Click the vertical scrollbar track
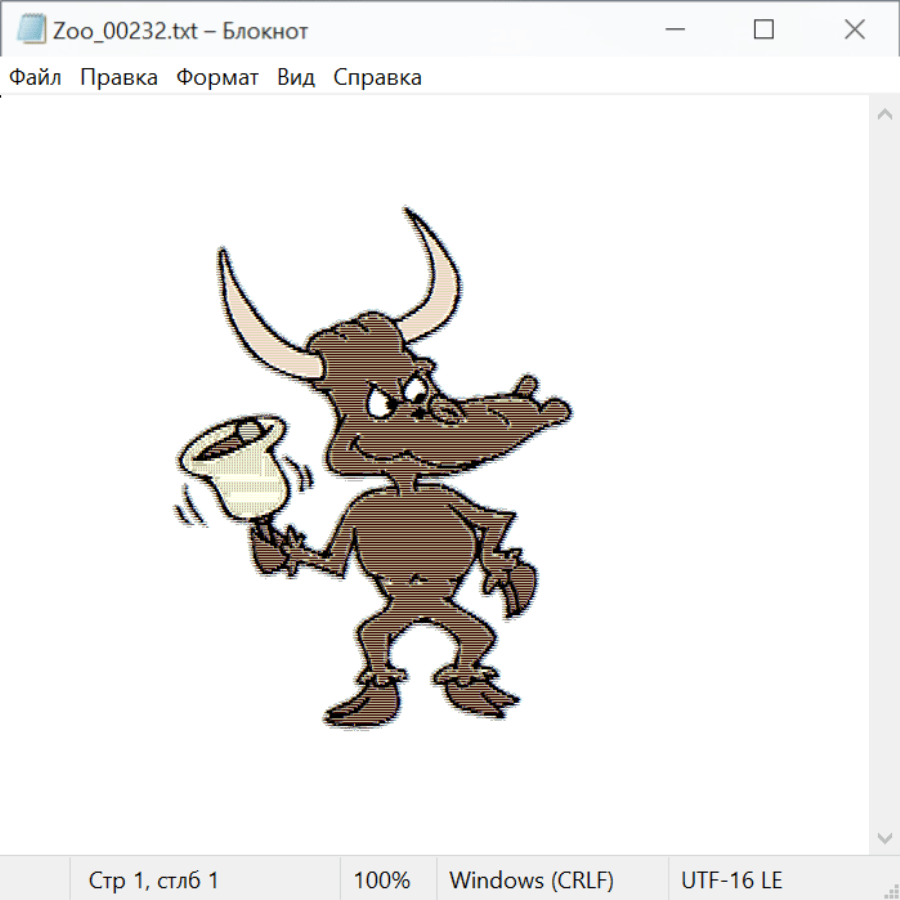 coord(884,475)
